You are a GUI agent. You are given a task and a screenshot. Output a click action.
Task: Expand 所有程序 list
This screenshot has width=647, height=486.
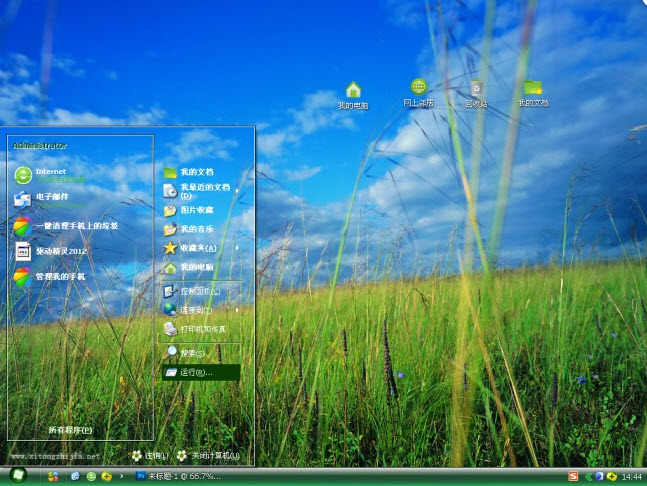point(70,430)
